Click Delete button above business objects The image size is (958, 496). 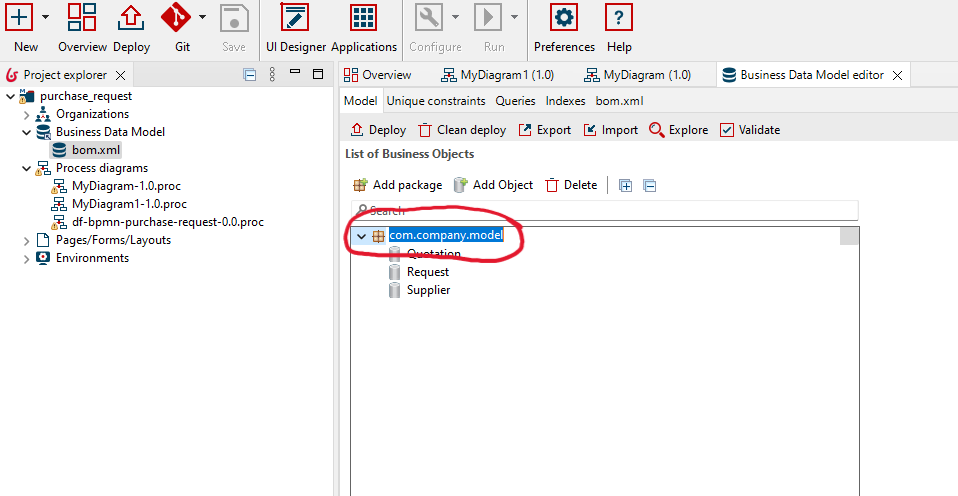pyautogui.click(x=571, y=185)
